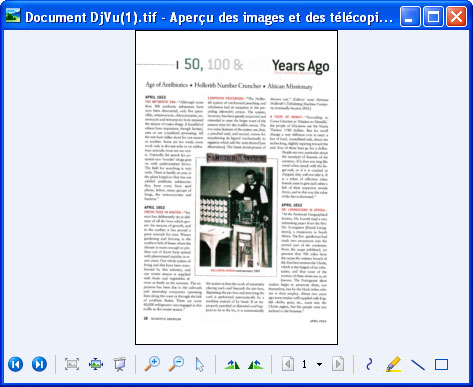
Task: Rotate image clockwise
Action: point(232,364)
